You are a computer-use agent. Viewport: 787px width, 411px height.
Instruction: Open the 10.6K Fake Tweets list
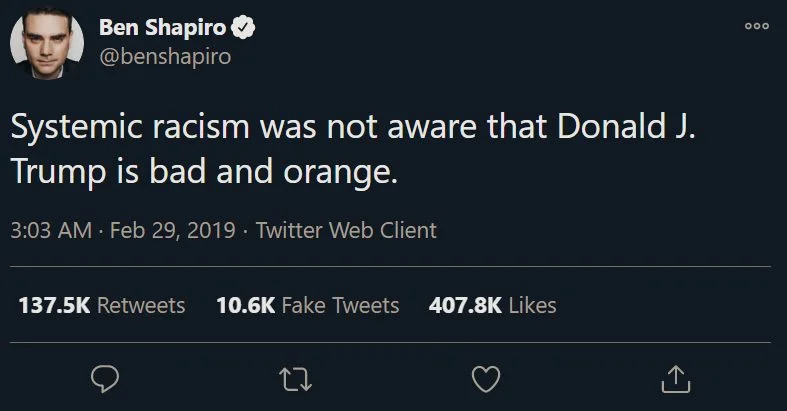coord(307,305)
